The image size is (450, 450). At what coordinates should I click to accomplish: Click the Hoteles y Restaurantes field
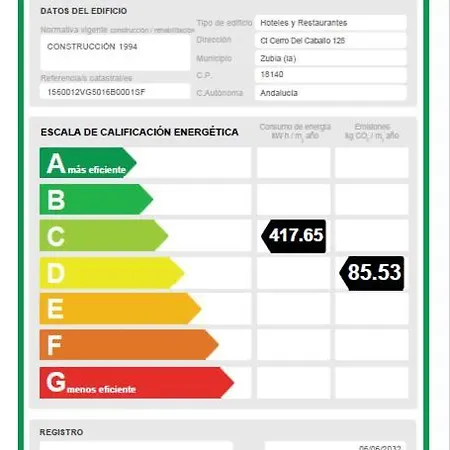(331, 23)
